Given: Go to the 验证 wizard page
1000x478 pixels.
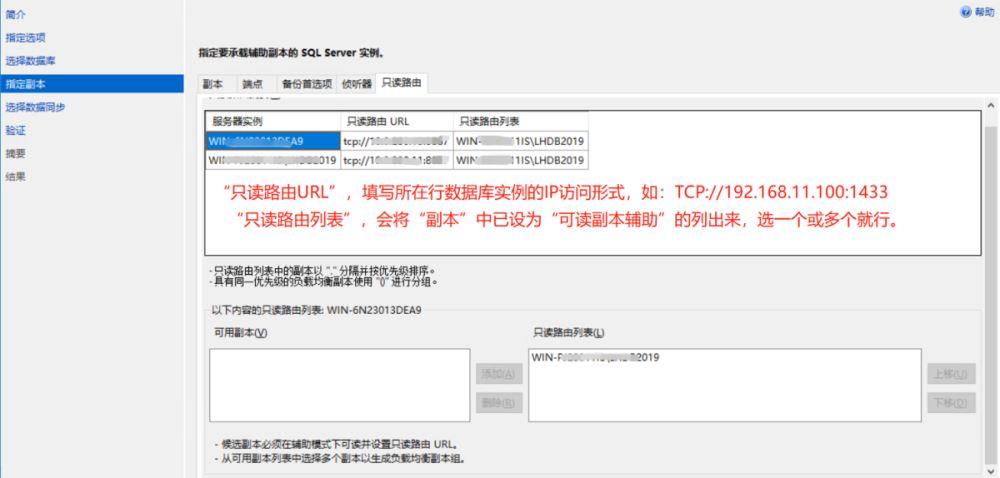Looking at the screenshot, I should coord(16,131).
